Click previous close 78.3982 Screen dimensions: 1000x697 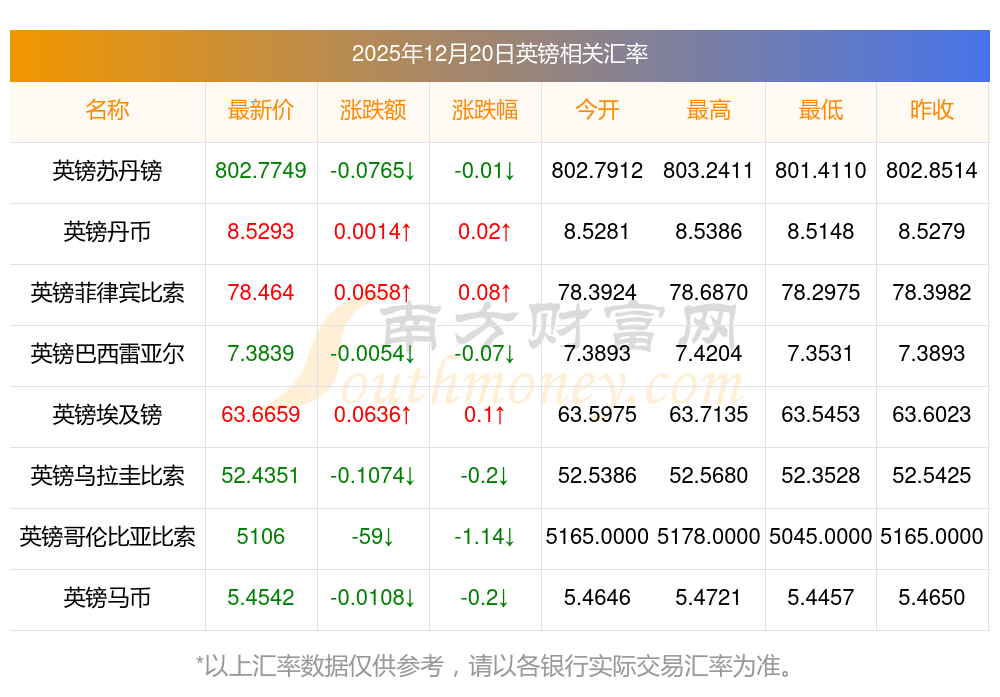pos(932,293)
